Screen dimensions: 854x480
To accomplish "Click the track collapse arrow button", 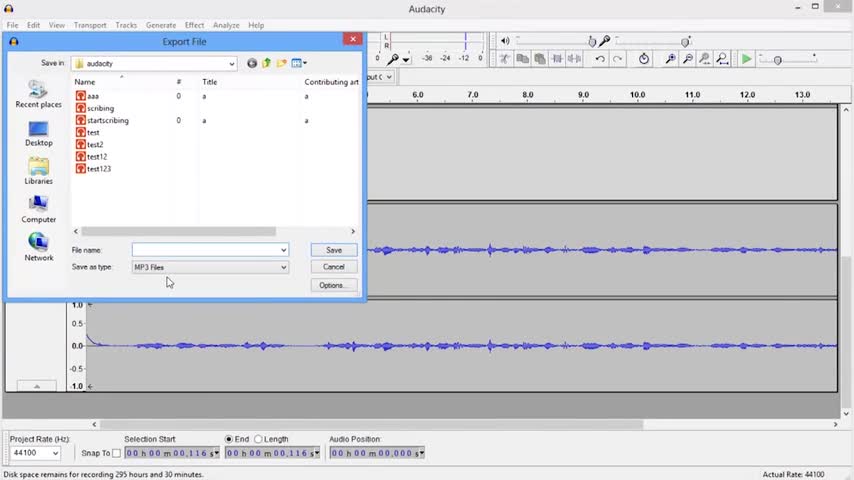I will (36, 386).
